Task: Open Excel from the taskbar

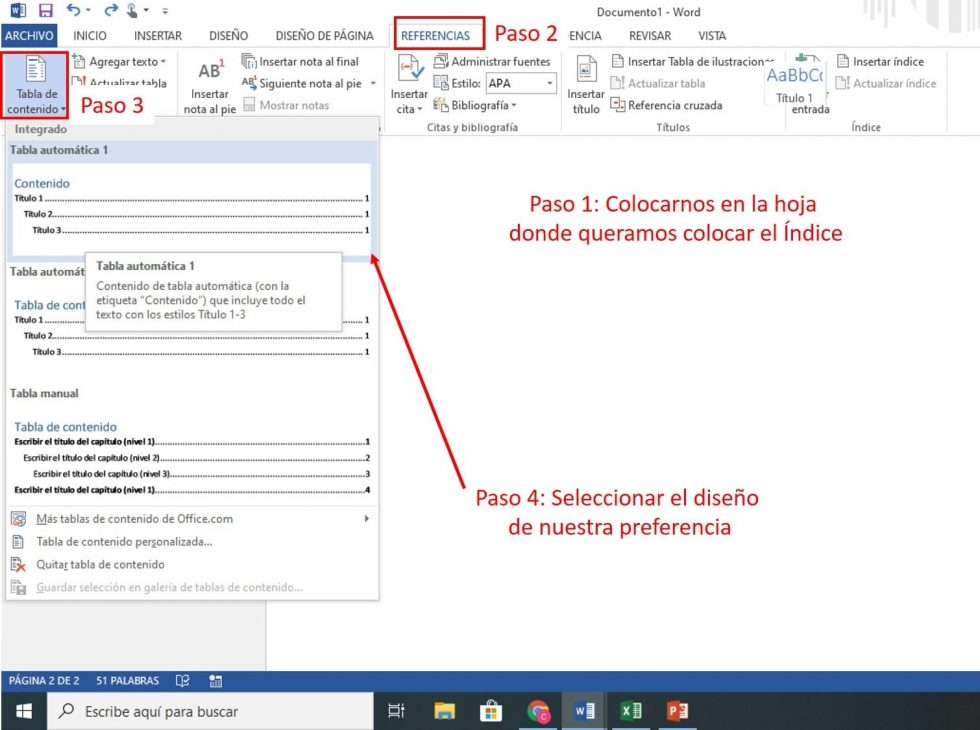Action: [x=631, y=711]
